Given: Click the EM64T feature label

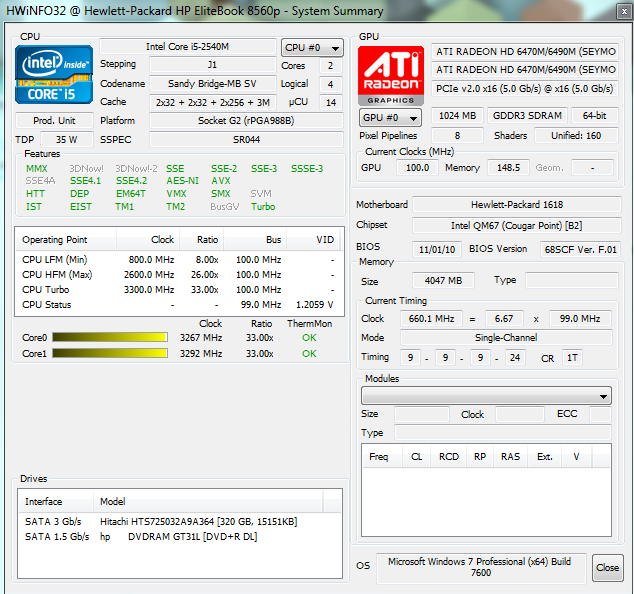Looking at the screenshot, I should pos(131,194).
